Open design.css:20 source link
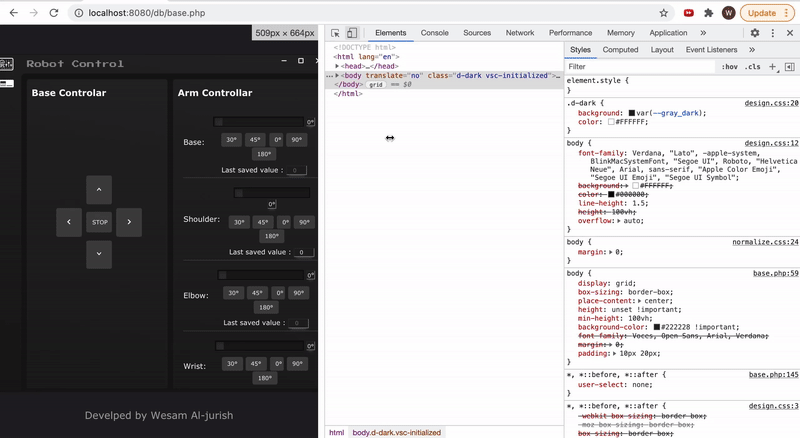Screen dimensions: 800x438 [771, 103]
